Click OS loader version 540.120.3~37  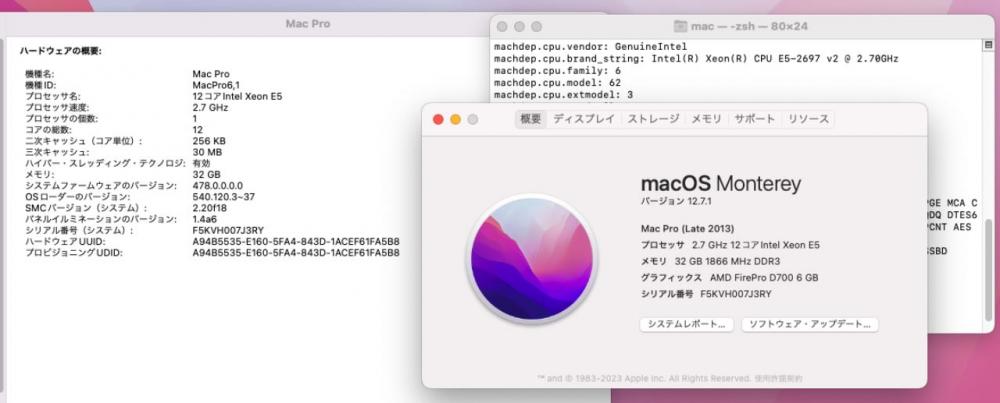(x=224, y=197)
